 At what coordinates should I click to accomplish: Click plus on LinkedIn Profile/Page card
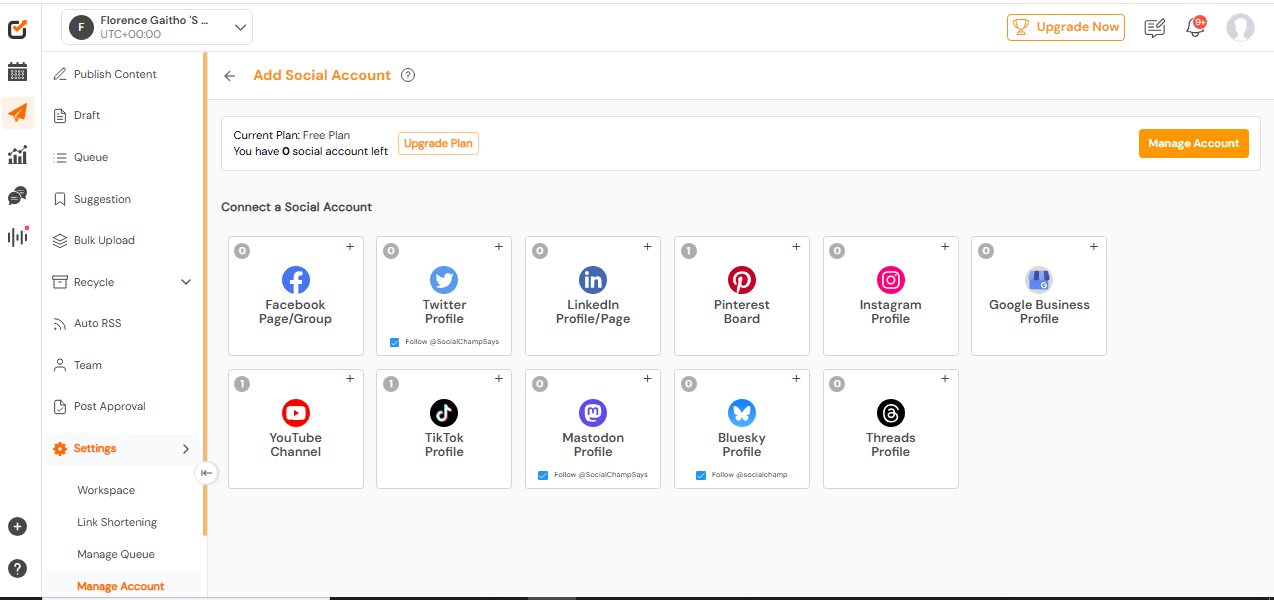pyautogui.click(x=647, y=247)
